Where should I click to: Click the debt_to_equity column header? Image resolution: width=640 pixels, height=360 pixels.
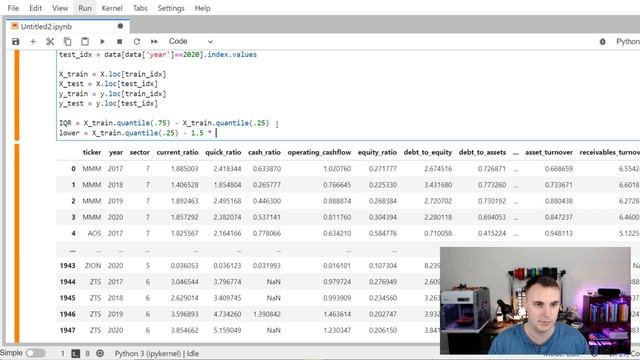coord(428,152)
